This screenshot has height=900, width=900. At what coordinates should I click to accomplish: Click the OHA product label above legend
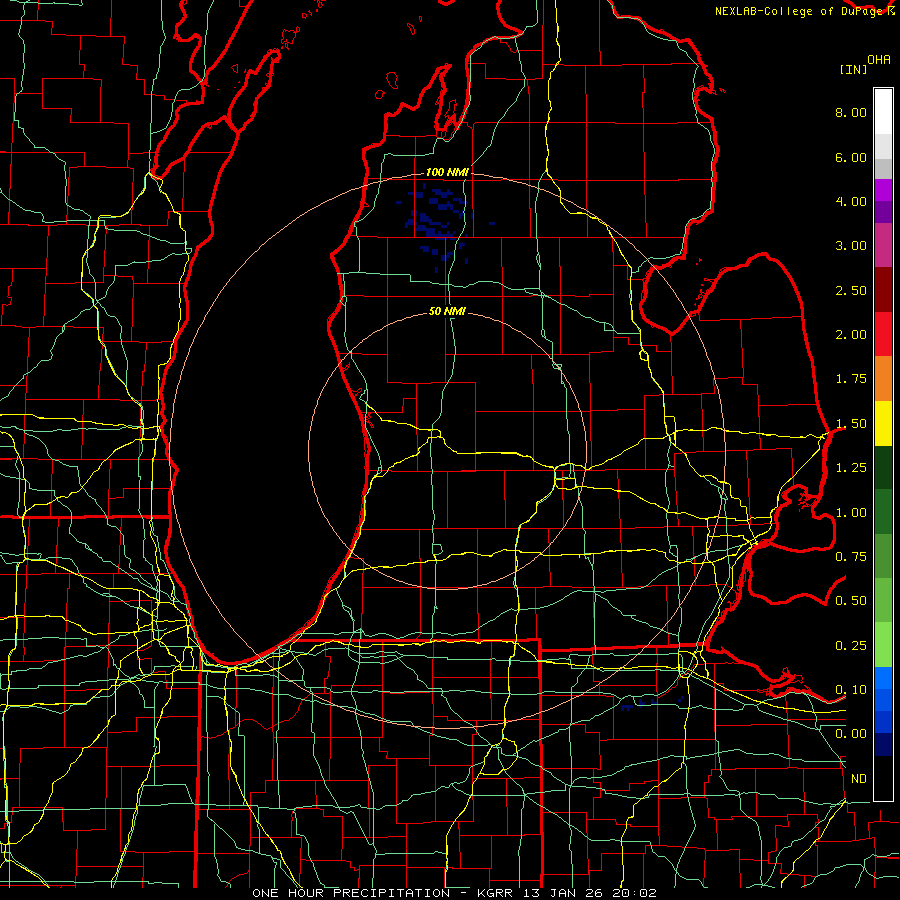[x=879, y=60]
